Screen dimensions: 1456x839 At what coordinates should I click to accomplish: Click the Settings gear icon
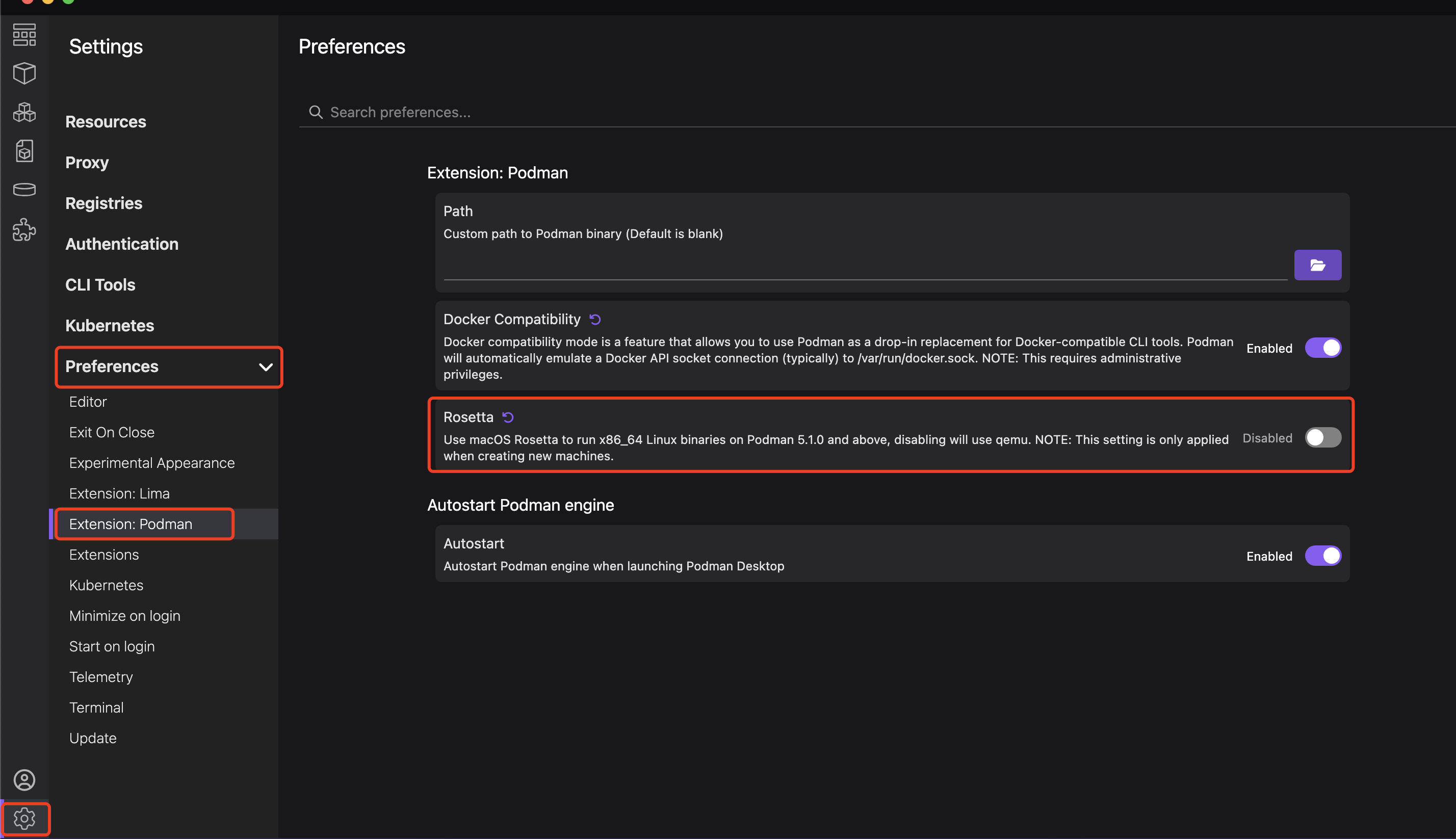pos(24,818)
